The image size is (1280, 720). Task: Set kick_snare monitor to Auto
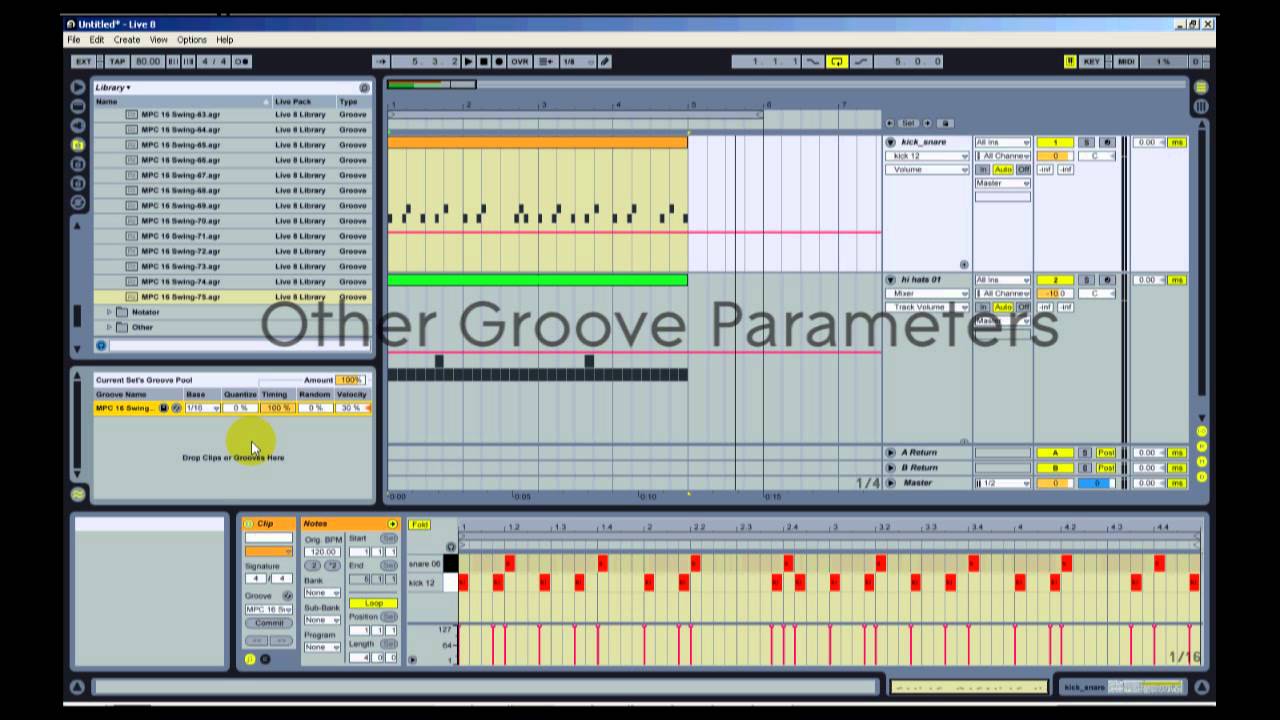(1003, 170)
